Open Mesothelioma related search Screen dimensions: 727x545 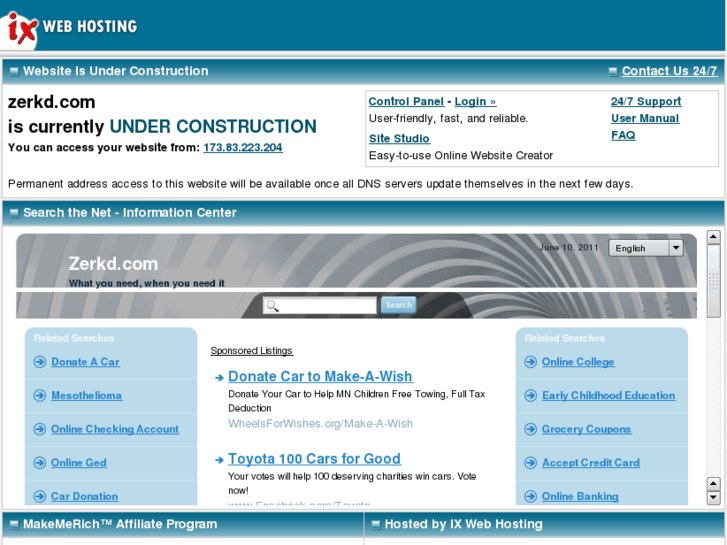coord(87,396)
